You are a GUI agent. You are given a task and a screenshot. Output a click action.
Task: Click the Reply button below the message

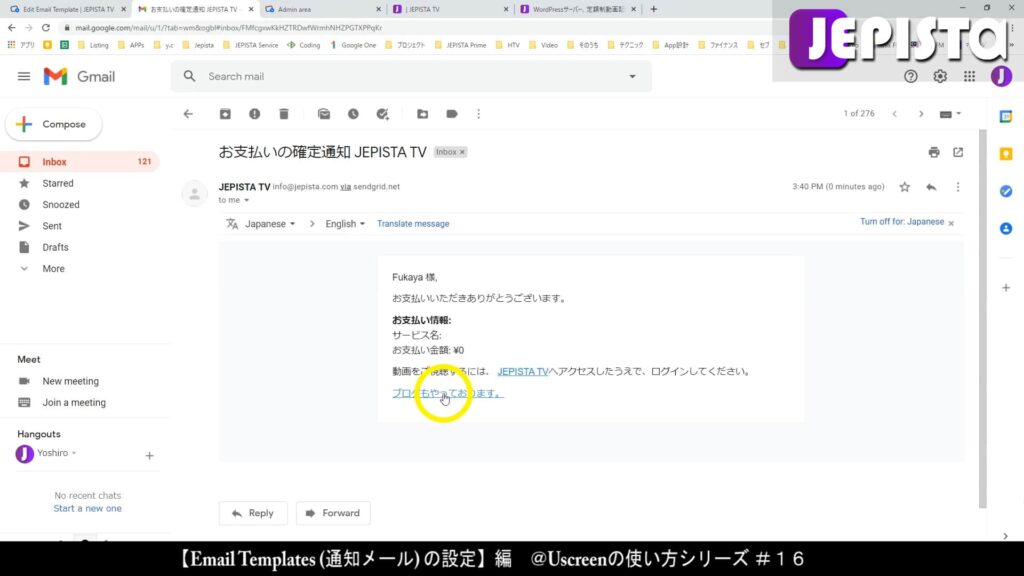tap(253, 513)
